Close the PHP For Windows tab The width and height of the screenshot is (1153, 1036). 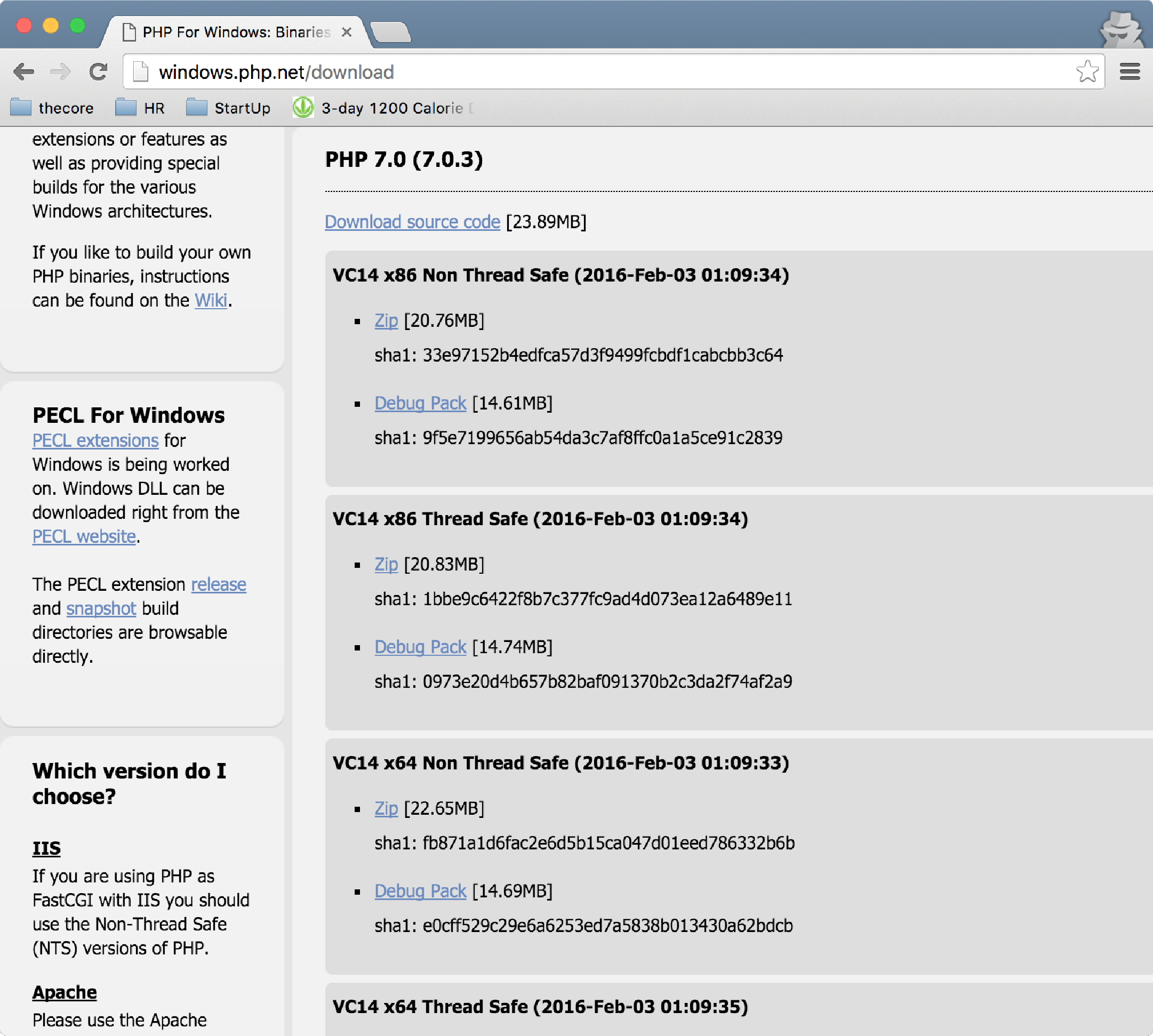pyautogui.click(x=346, y=32)
